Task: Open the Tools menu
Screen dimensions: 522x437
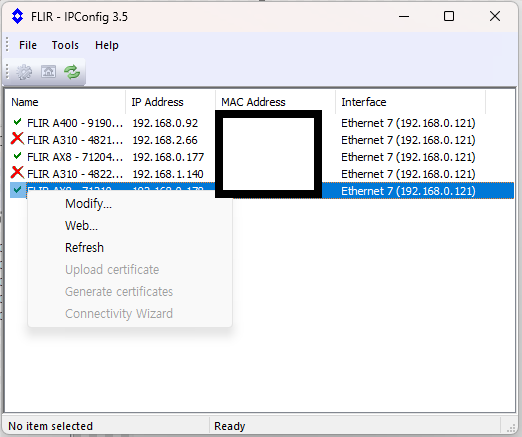Action: 65,45
